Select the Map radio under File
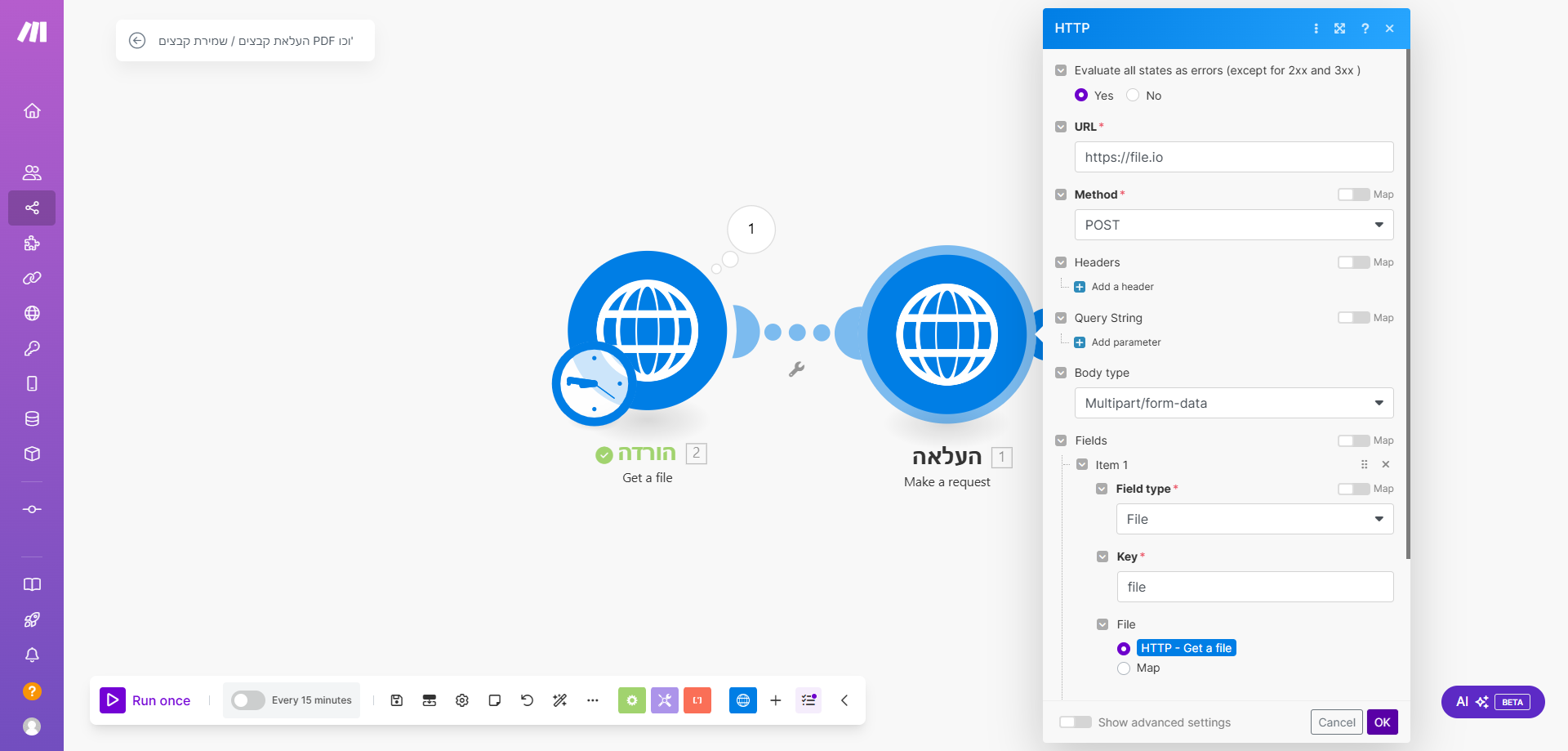Screen dimensions: 1568x751 coord(1124,668)
